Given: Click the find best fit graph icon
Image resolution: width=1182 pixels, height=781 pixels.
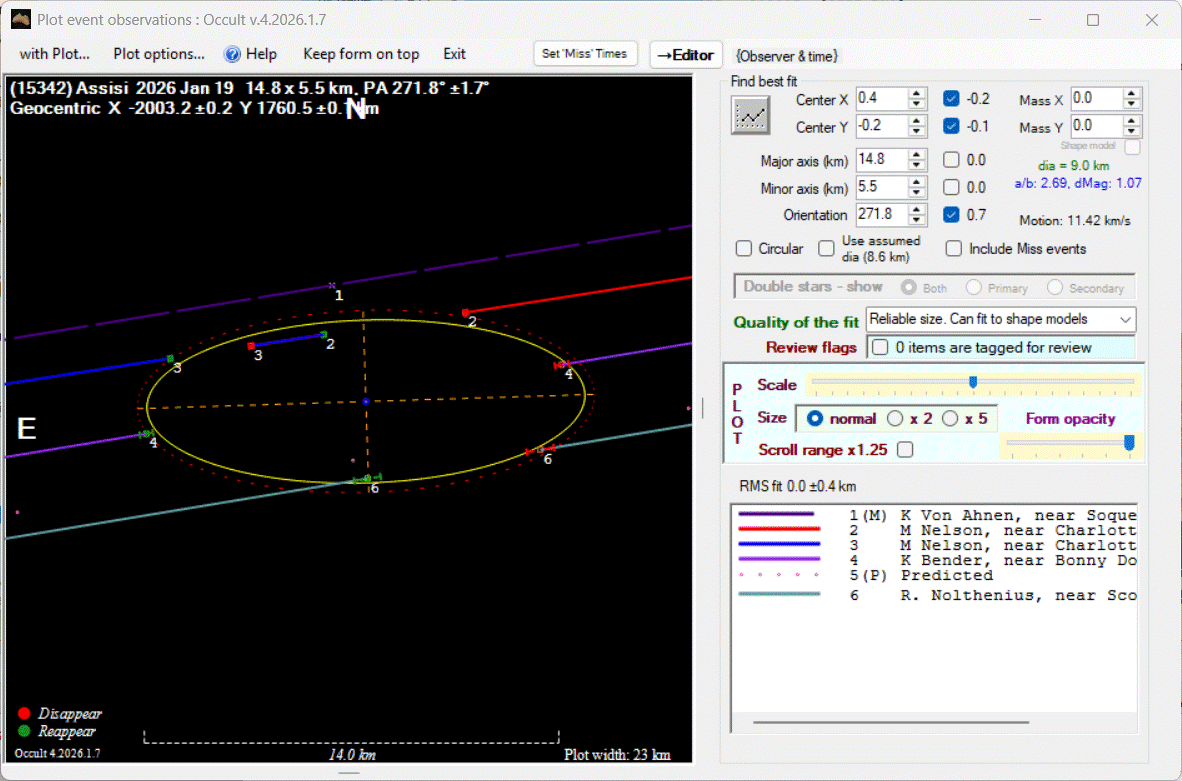Looking at the screenshot, I should pyautogui.click(x=749, y=116).
